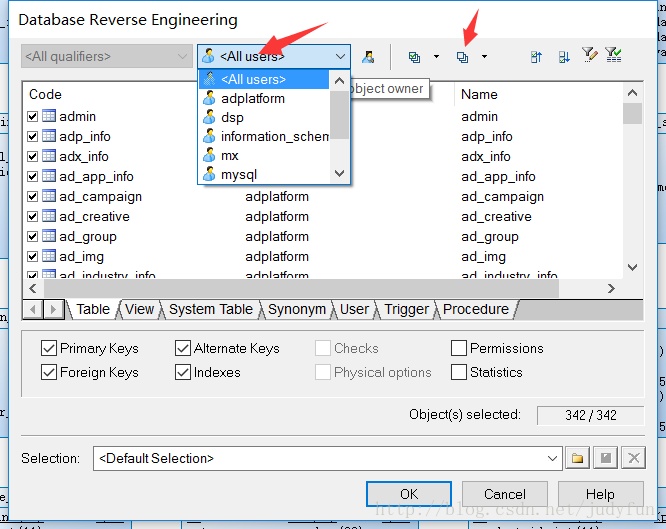Click the user dropdown list scroll-up arrow
Screen dimensions: 666x529
[339, 80]
